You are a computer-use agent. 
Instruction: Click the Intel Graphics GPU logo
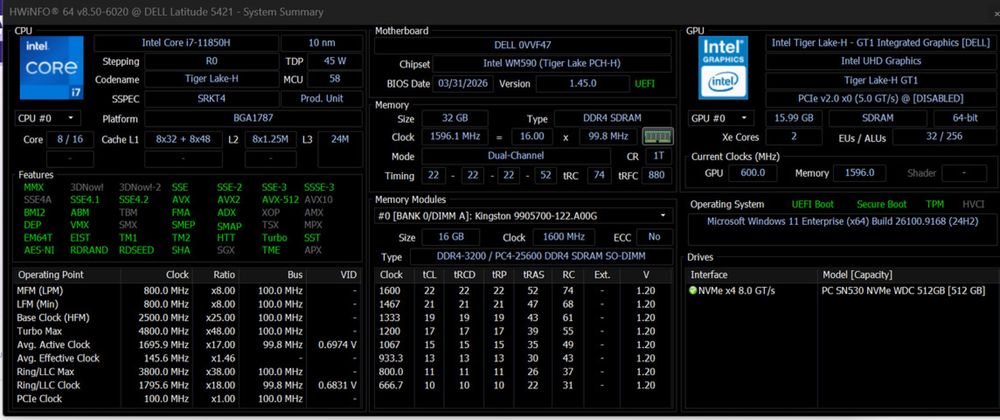(x=723, y=68)
